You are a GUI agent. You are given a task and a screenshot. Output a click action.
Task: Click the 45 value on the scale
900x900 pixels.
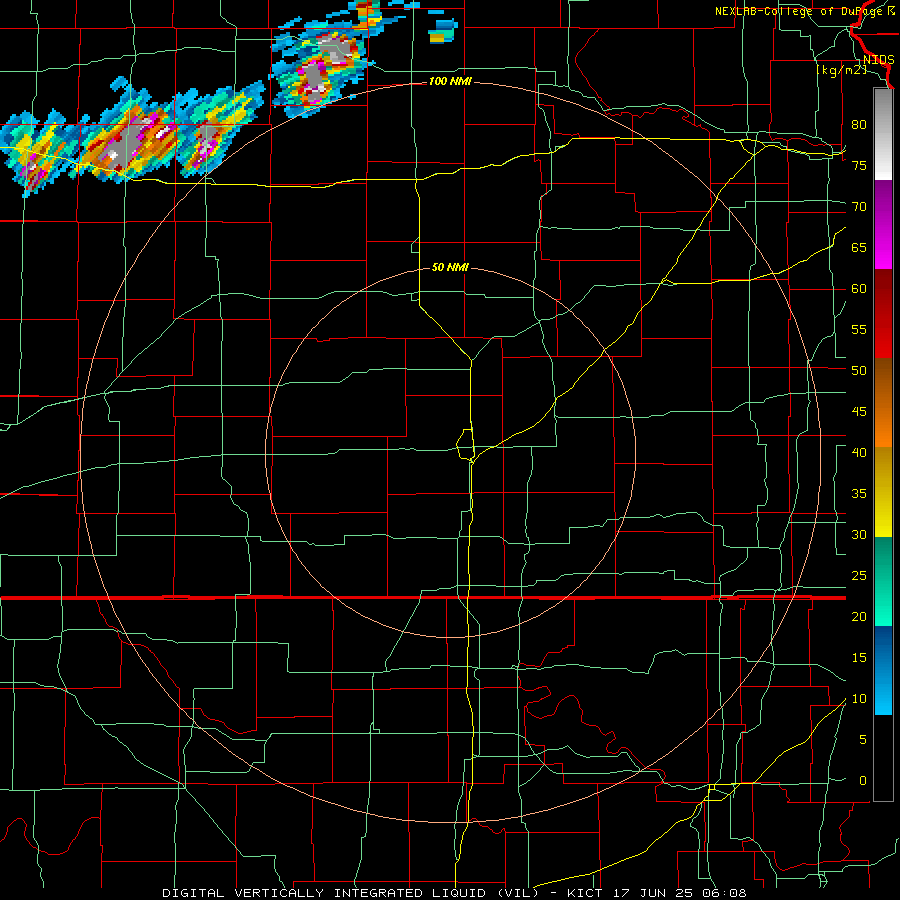859,412
